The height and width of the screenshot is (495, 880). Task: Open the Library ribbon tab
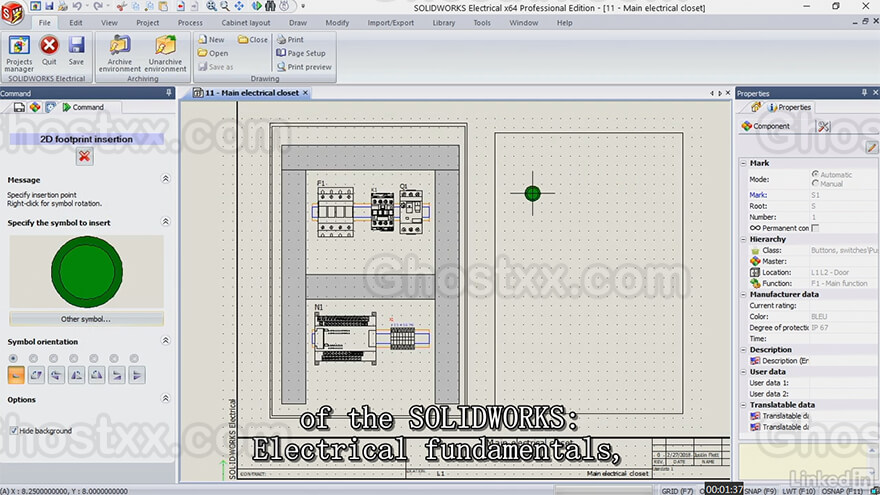[x=443, y=23]
